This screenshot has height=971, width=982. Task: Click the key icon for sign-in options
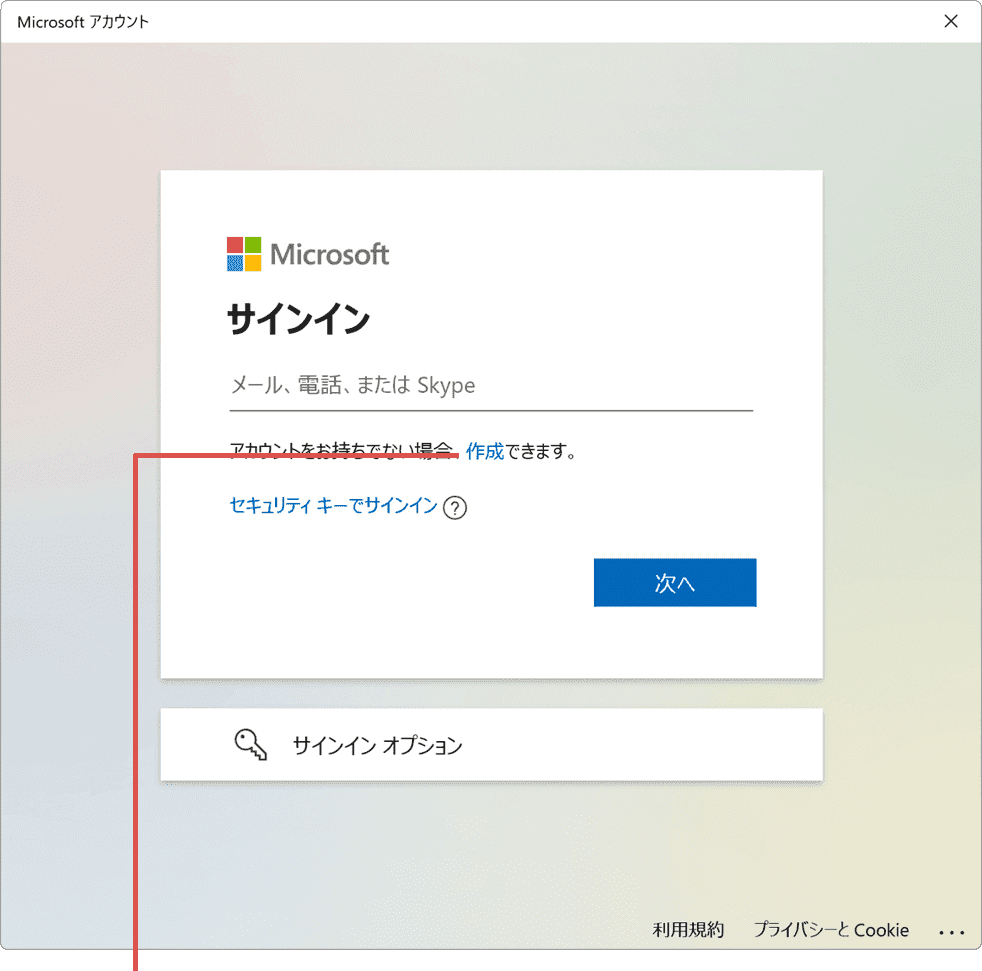pos(251,744)
